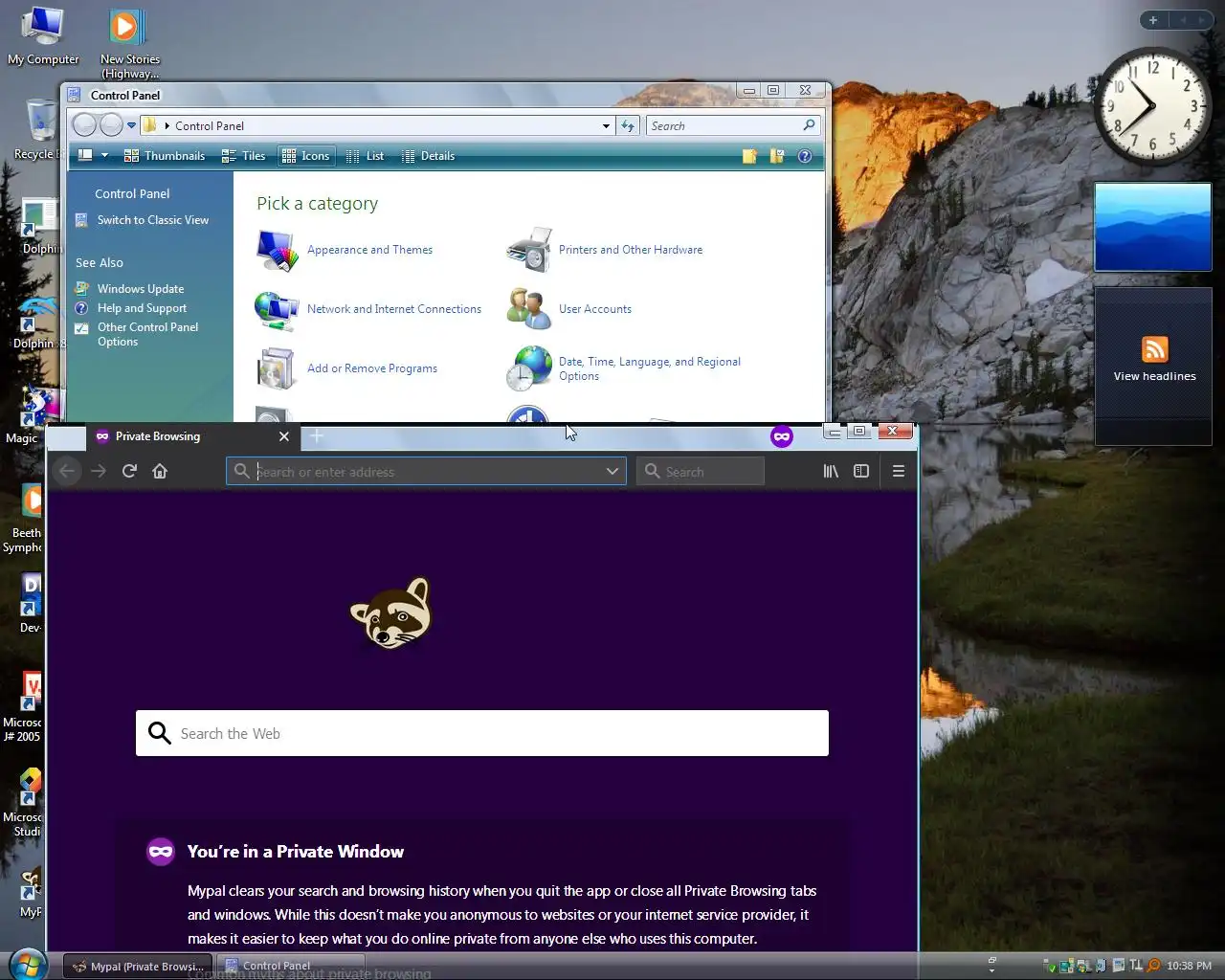Switch Control Panel view to List
Screen dimensions: 1225x980
point(365,156)
